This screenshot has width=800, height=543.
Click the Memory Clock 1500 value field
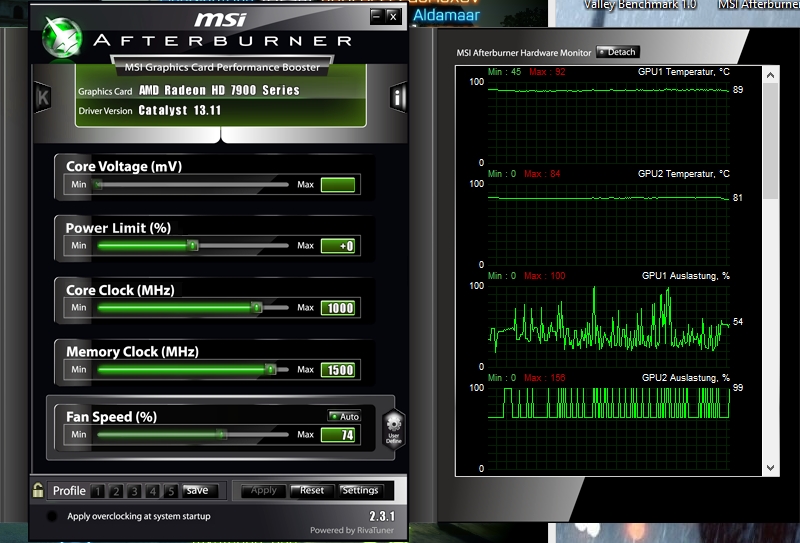(338, 369)
